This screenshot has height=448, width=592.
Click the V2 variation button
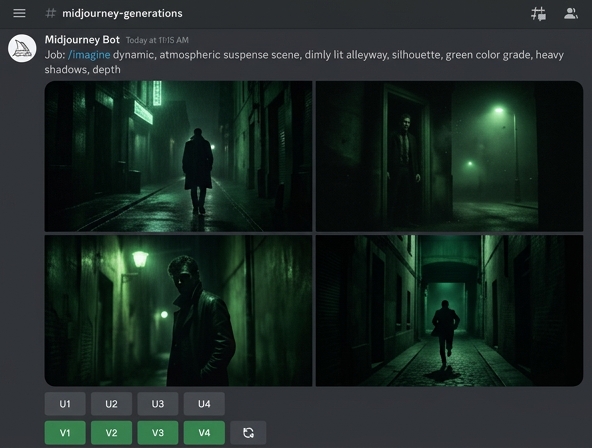click(x=111, y=433)
